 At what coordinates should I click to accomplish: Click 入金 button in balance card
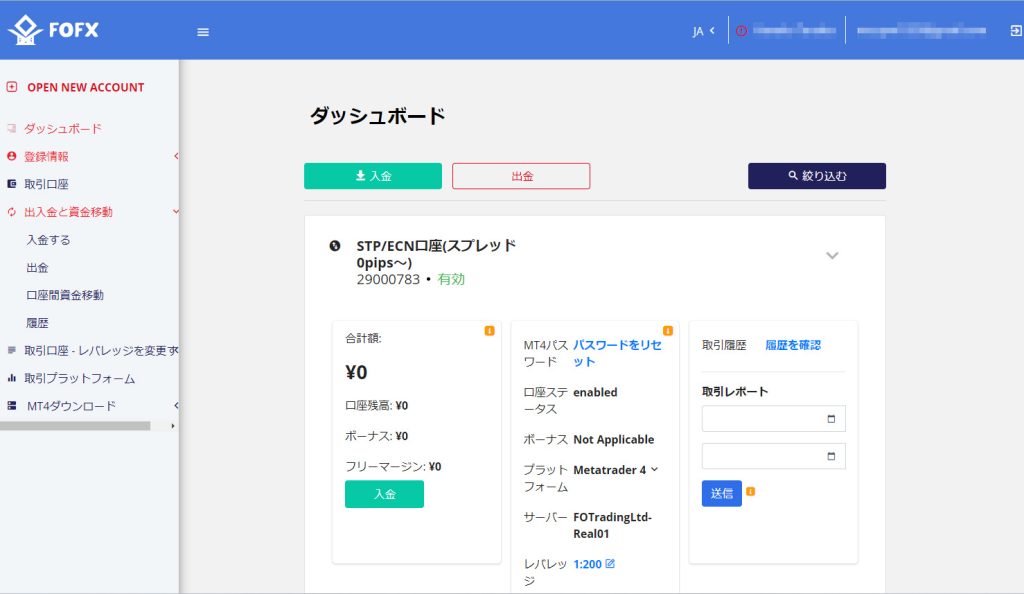[x=385, y=494]
